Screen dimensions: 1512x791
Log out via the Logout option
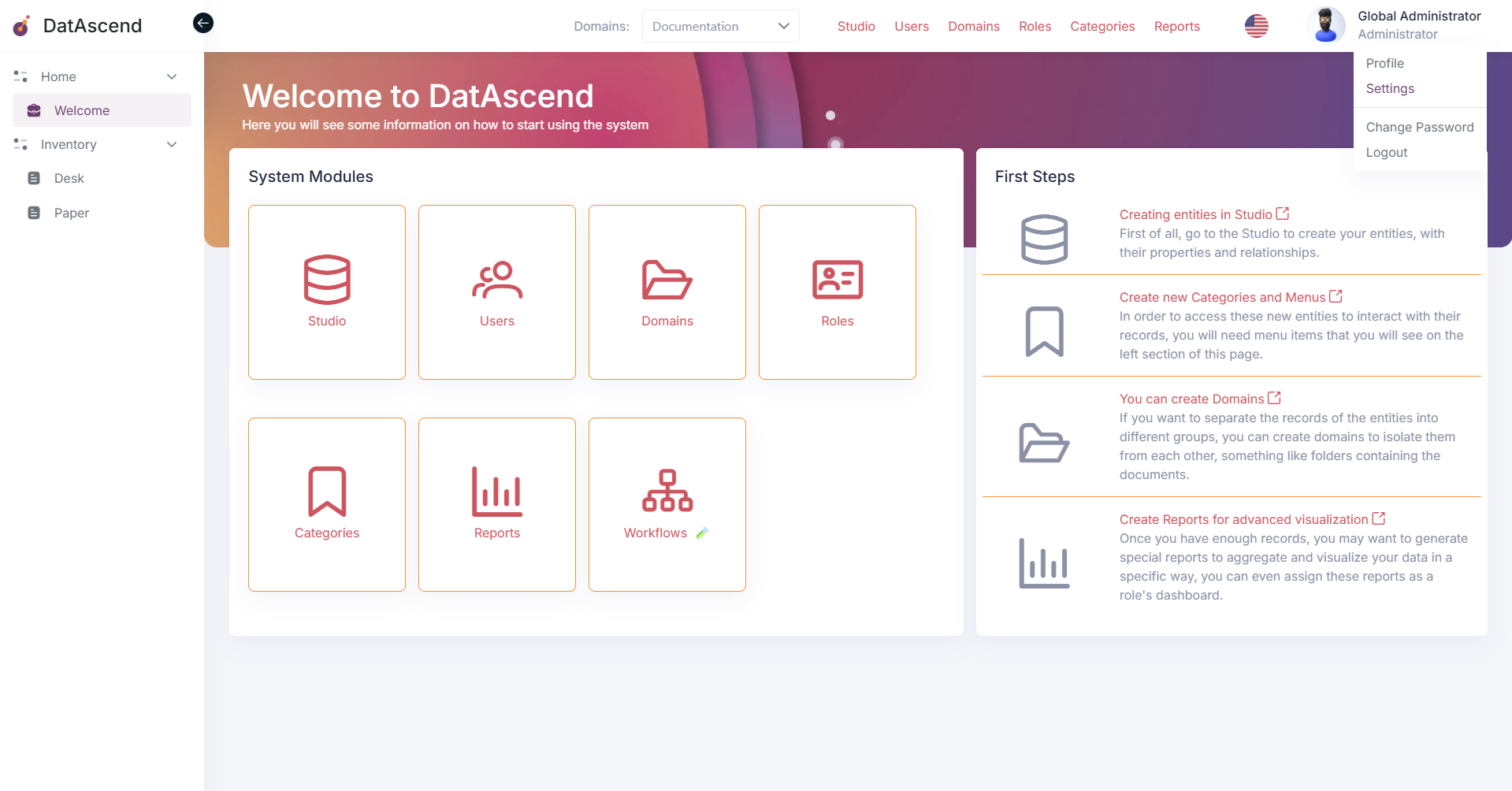coord(1386,152)
